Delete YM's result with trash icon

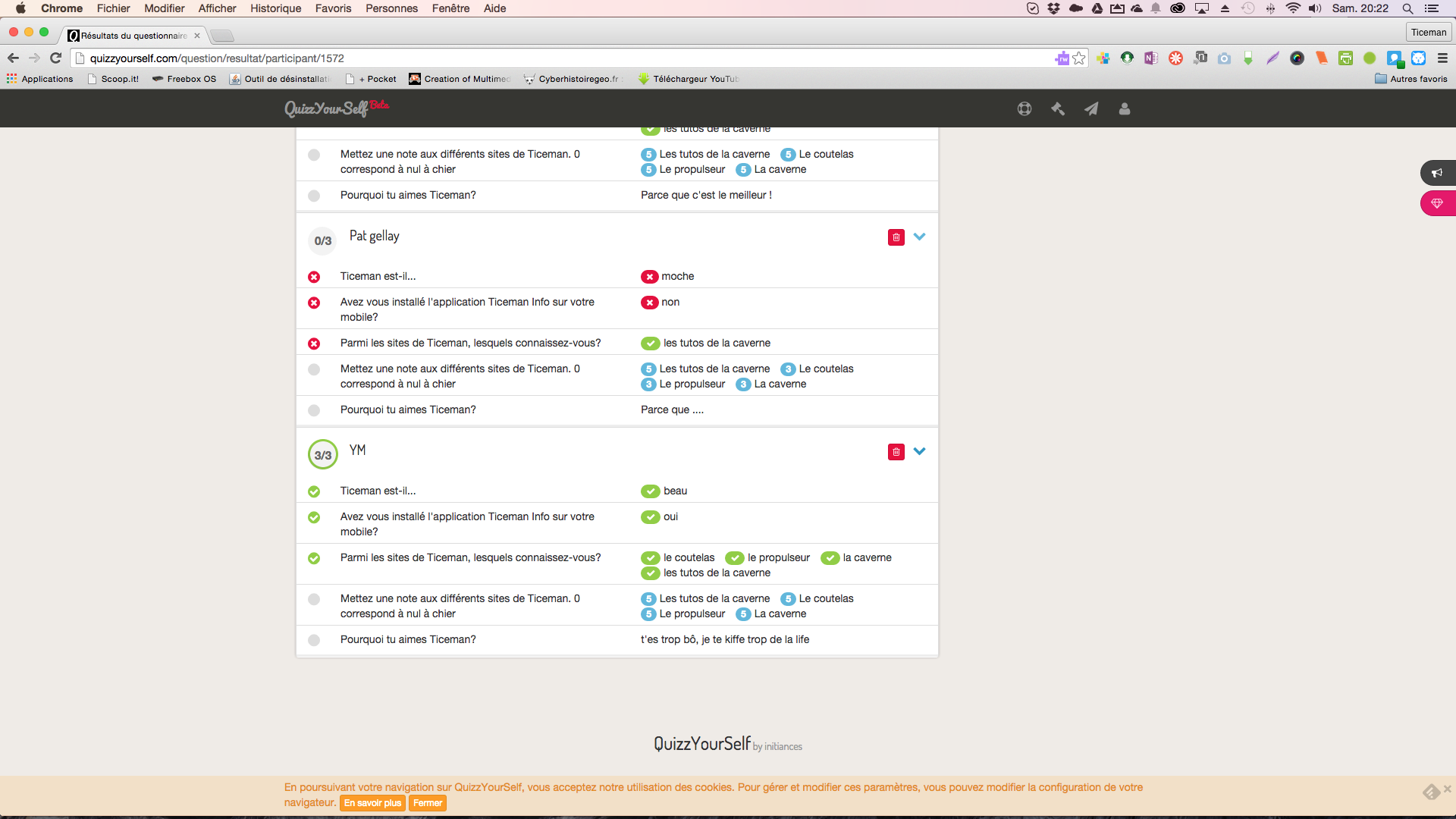click(896, 452)
